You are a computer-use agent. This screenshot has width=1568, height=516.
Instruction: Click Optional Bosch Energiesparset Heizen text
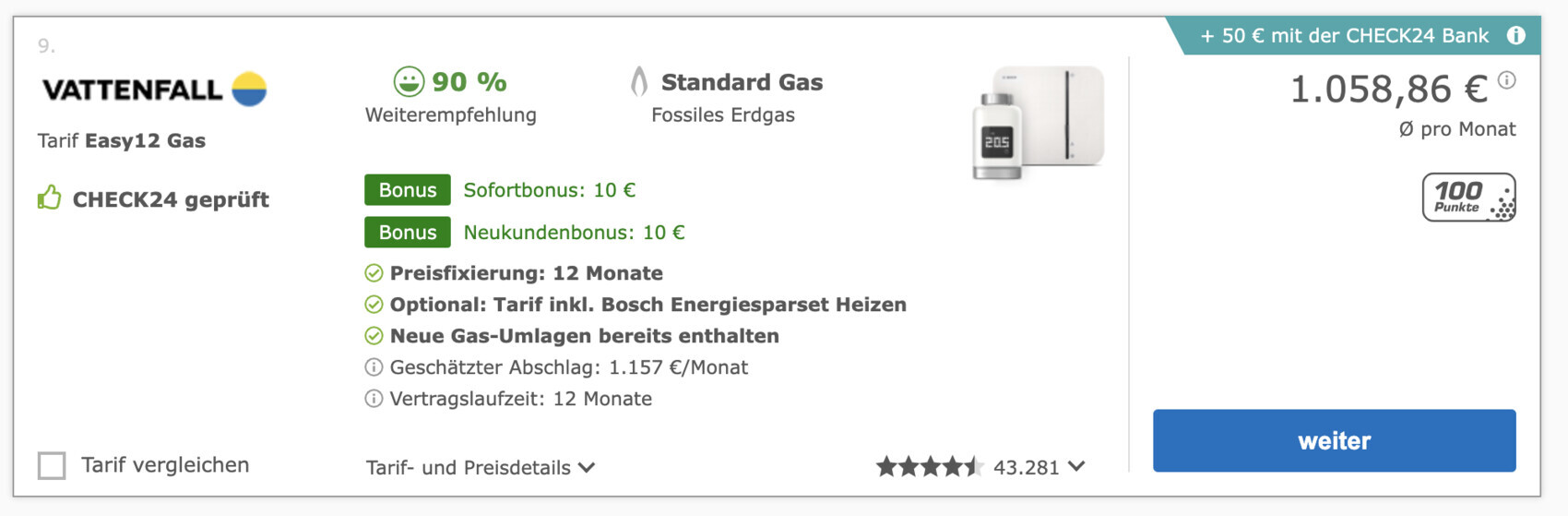[647, 305]
